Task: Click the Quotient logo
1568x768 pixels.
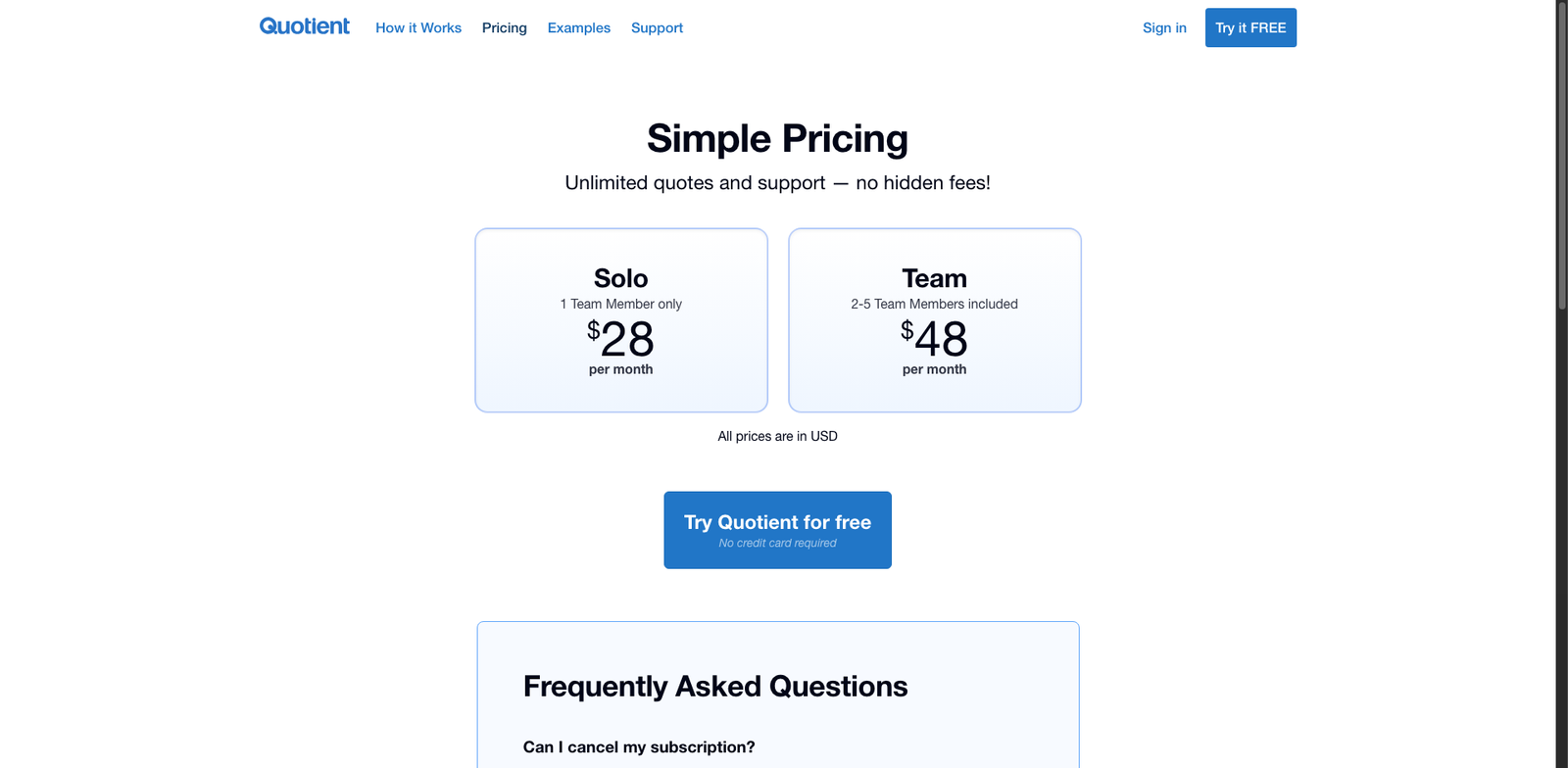Action: (304, 26)
